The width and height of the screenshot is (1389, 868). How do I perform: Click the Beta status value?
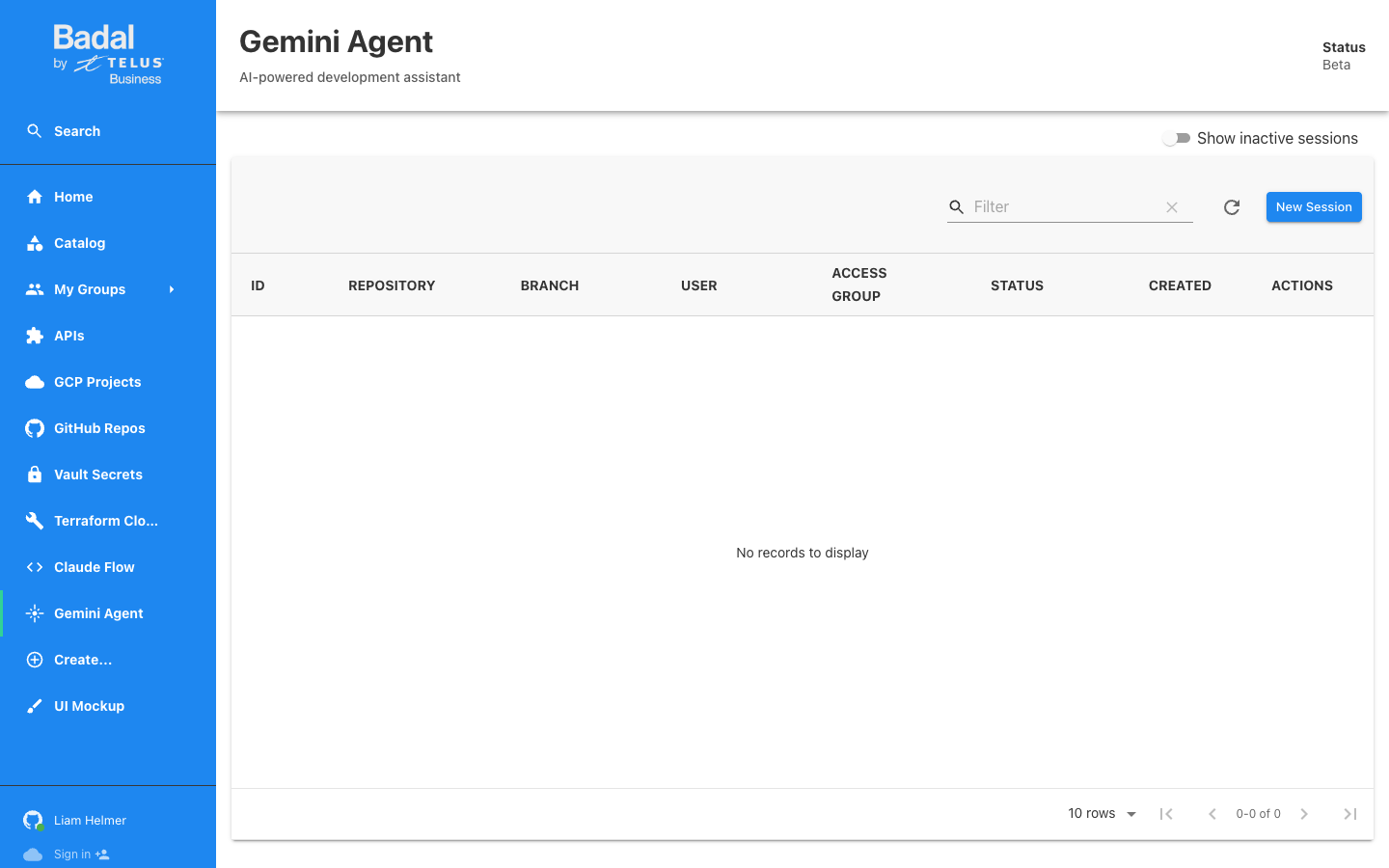coord(1336,65)
